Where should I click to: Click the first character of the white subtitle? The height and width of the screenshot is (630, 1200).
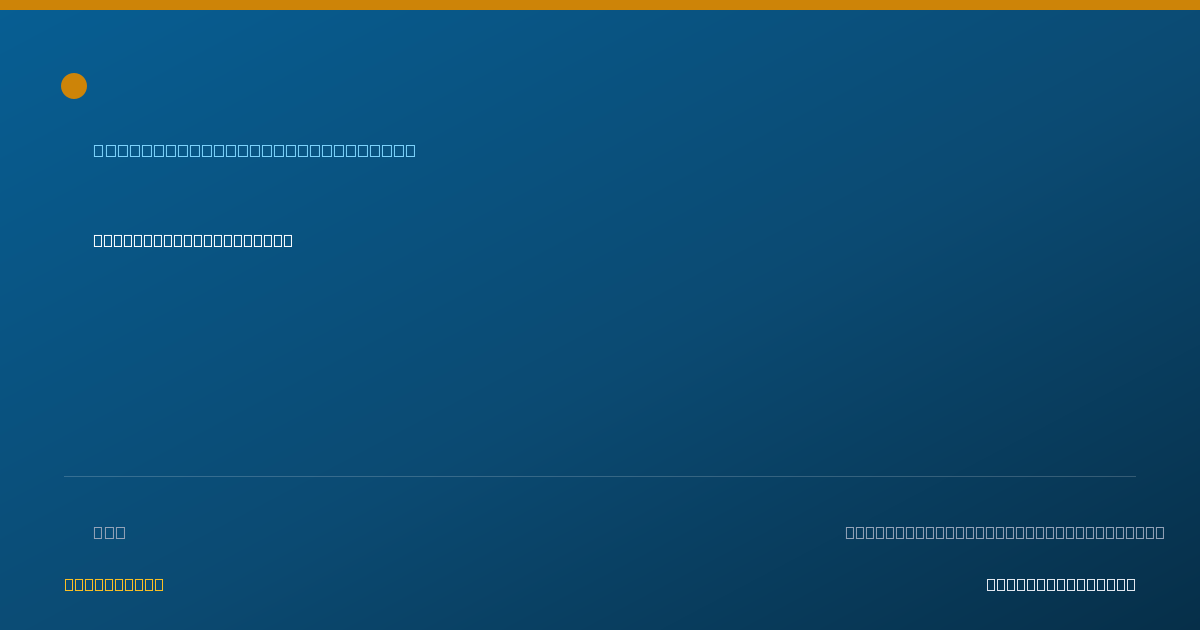coord(98,240)
